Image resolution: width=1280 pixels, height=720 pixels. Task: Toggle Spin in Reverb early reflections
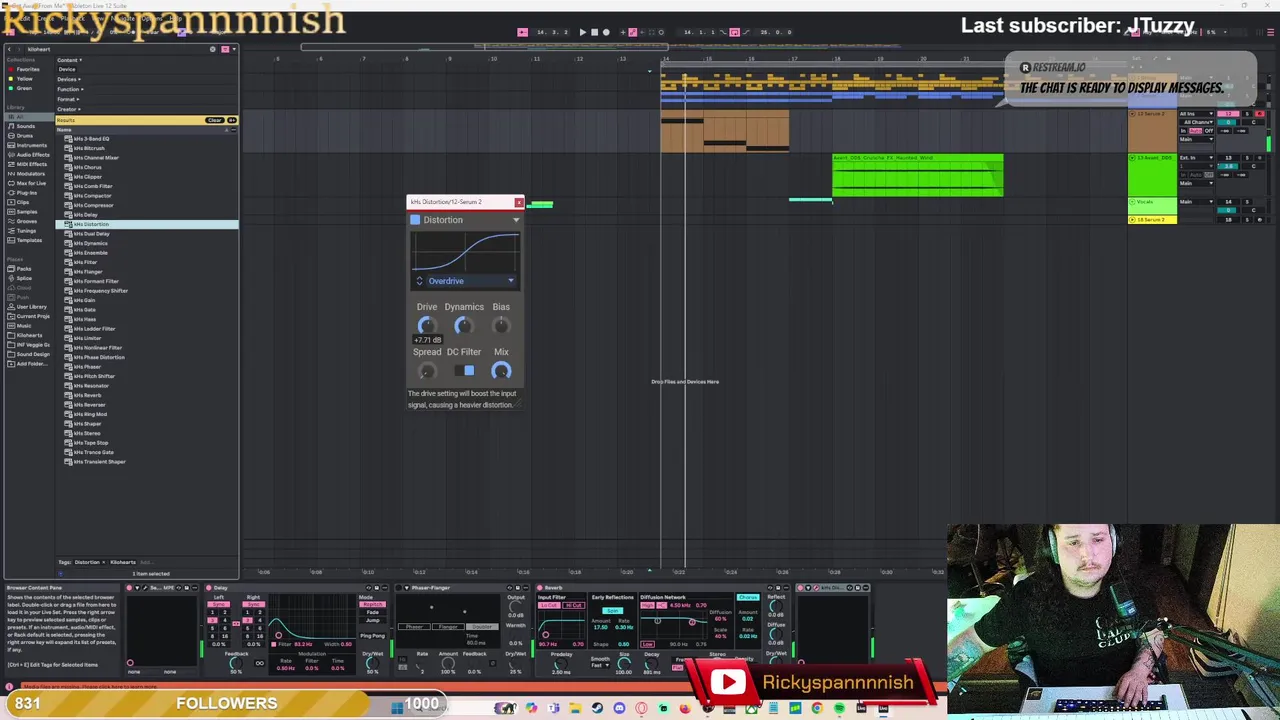click(612, 611)
